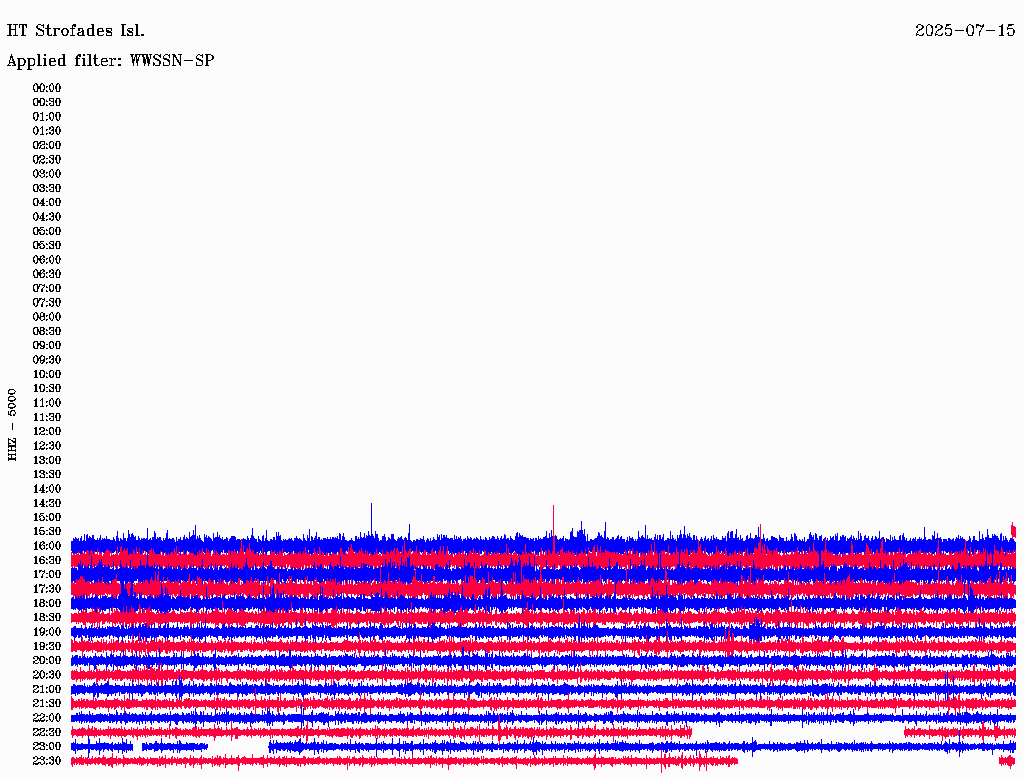Screen dimensions: 1024x780
Task: Click the 01:30 time label
Action: point(47,131)
